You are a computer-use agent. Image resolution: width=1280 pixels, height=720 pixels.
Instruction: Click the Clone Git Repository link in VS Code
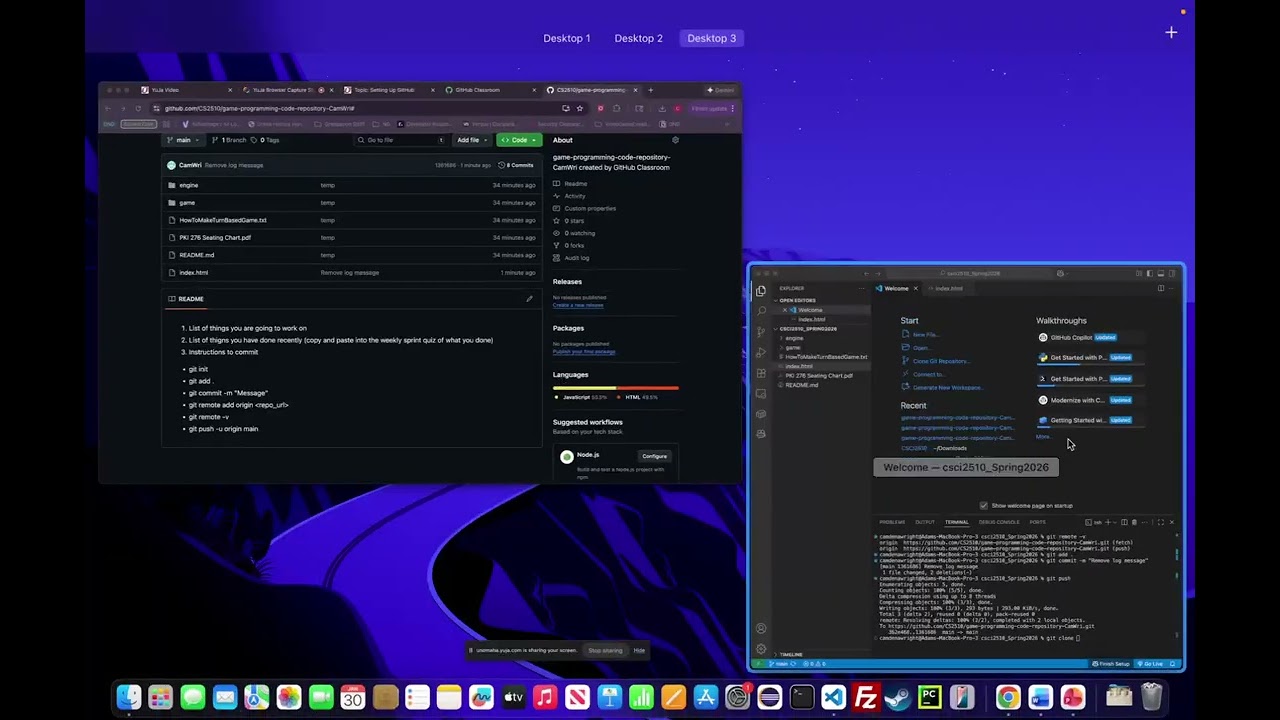pos(940,361)
